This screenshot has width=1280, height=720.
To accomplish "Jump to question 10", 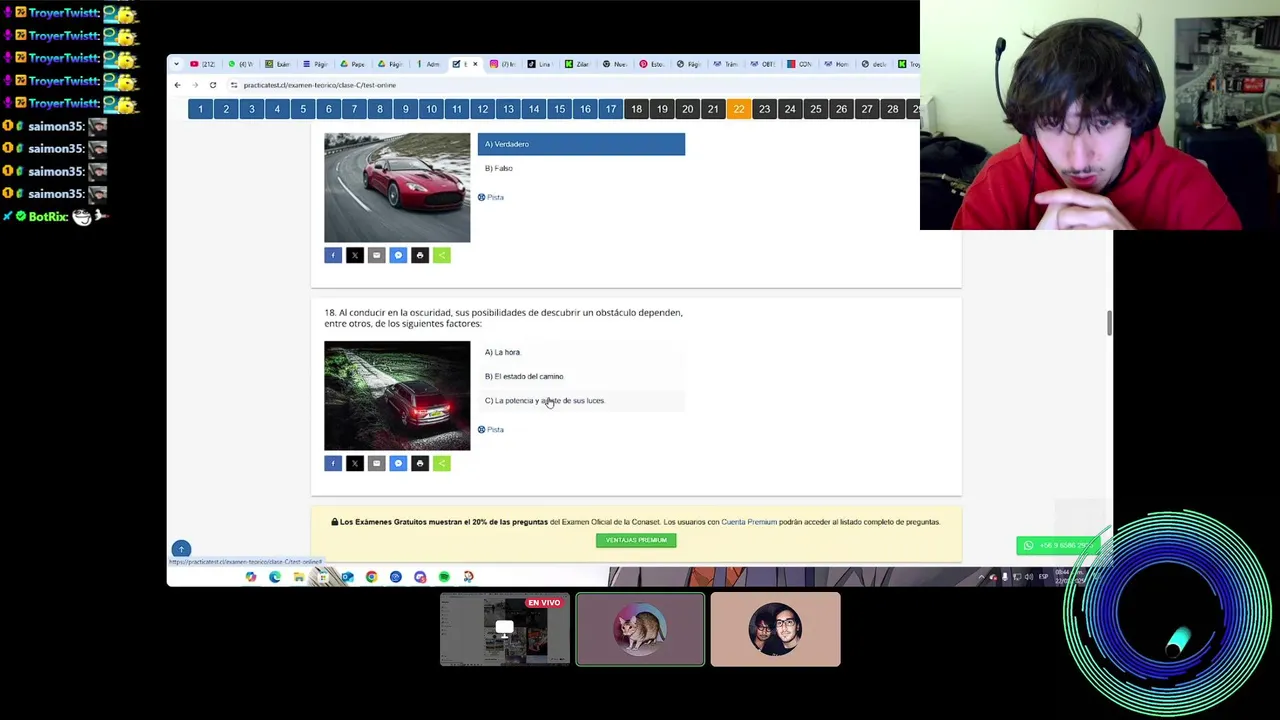I will (x=431, y=109).
